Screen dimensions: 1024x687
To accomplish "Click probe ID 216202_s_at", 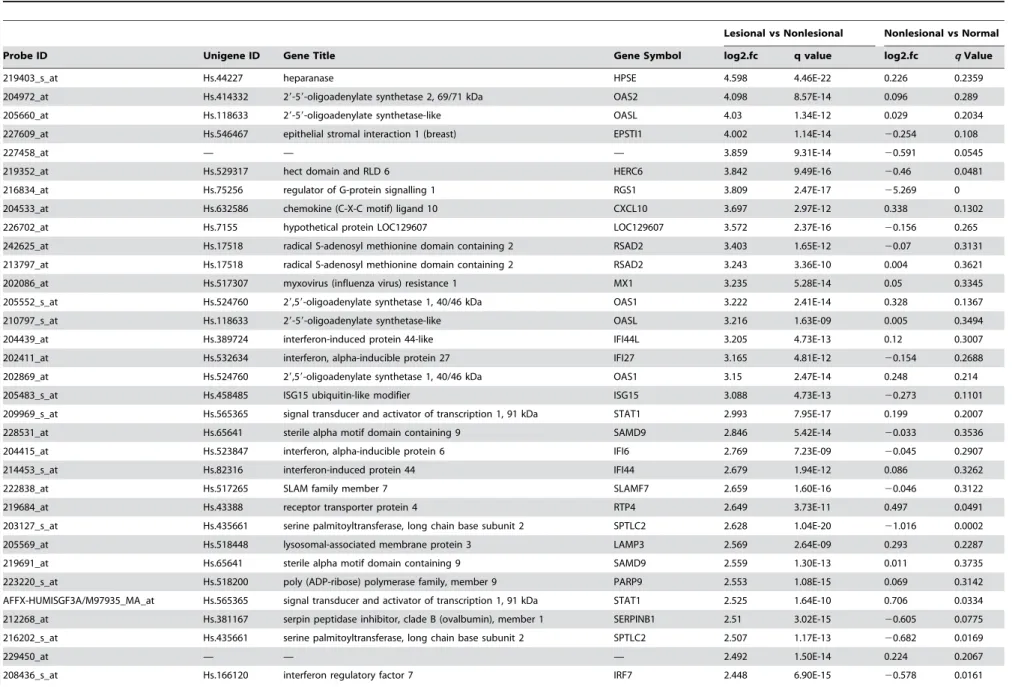I will [x=30, y=638].
